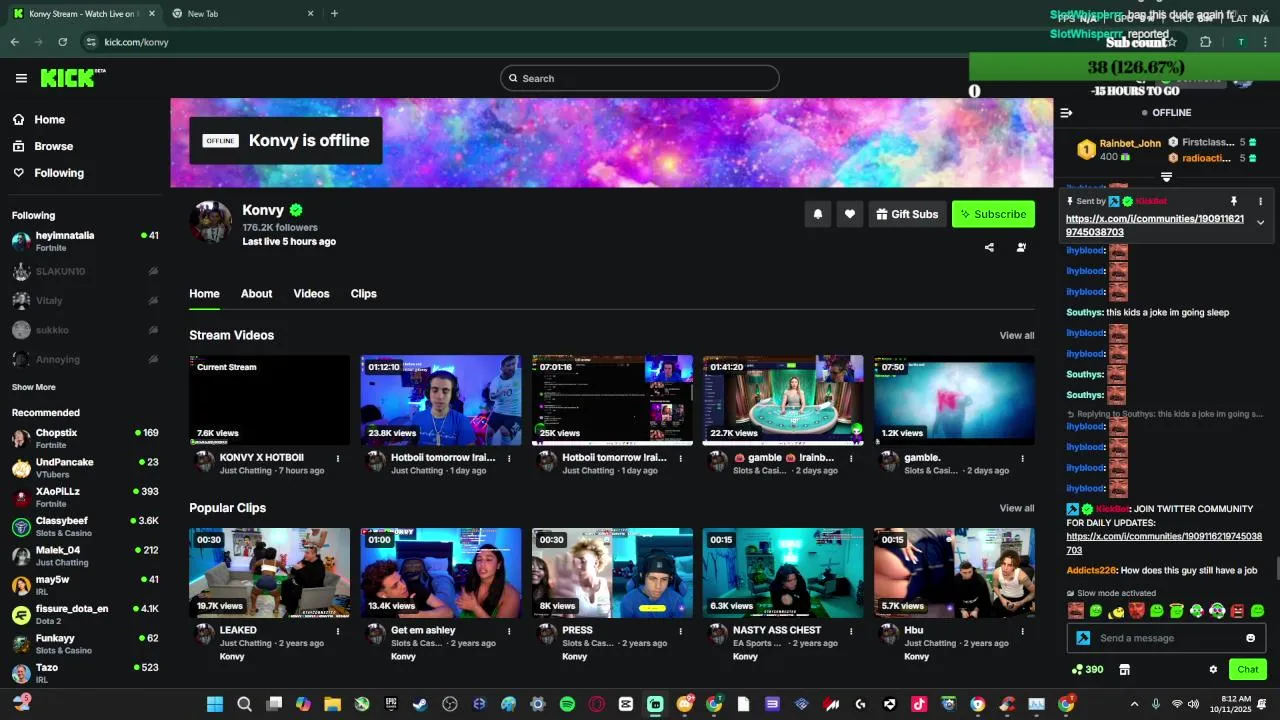Click the heart follow button
Screen dimensions: 1280x720
tap(850, 214)
